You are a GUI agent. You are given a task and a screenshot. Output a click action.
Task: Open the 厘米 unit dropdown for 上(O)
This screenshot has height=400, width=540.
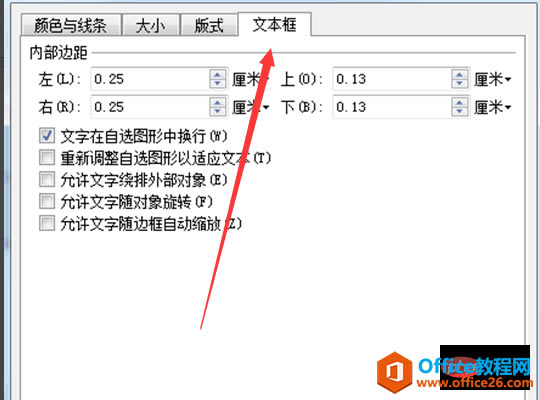[492, 80]
